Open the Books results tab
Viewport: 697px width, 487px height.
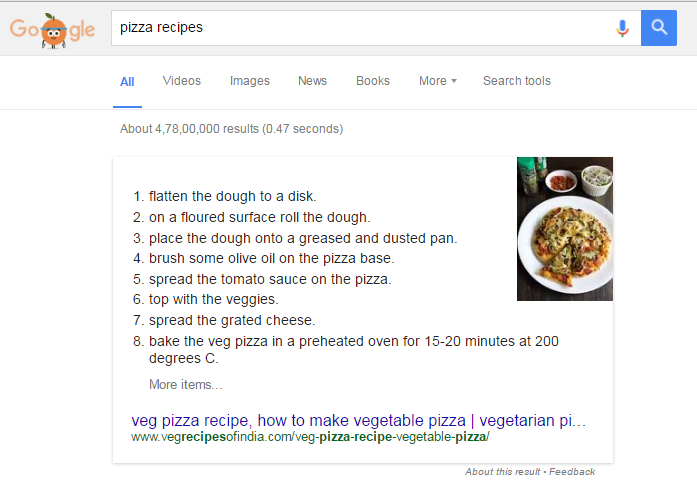coord(373,81)
